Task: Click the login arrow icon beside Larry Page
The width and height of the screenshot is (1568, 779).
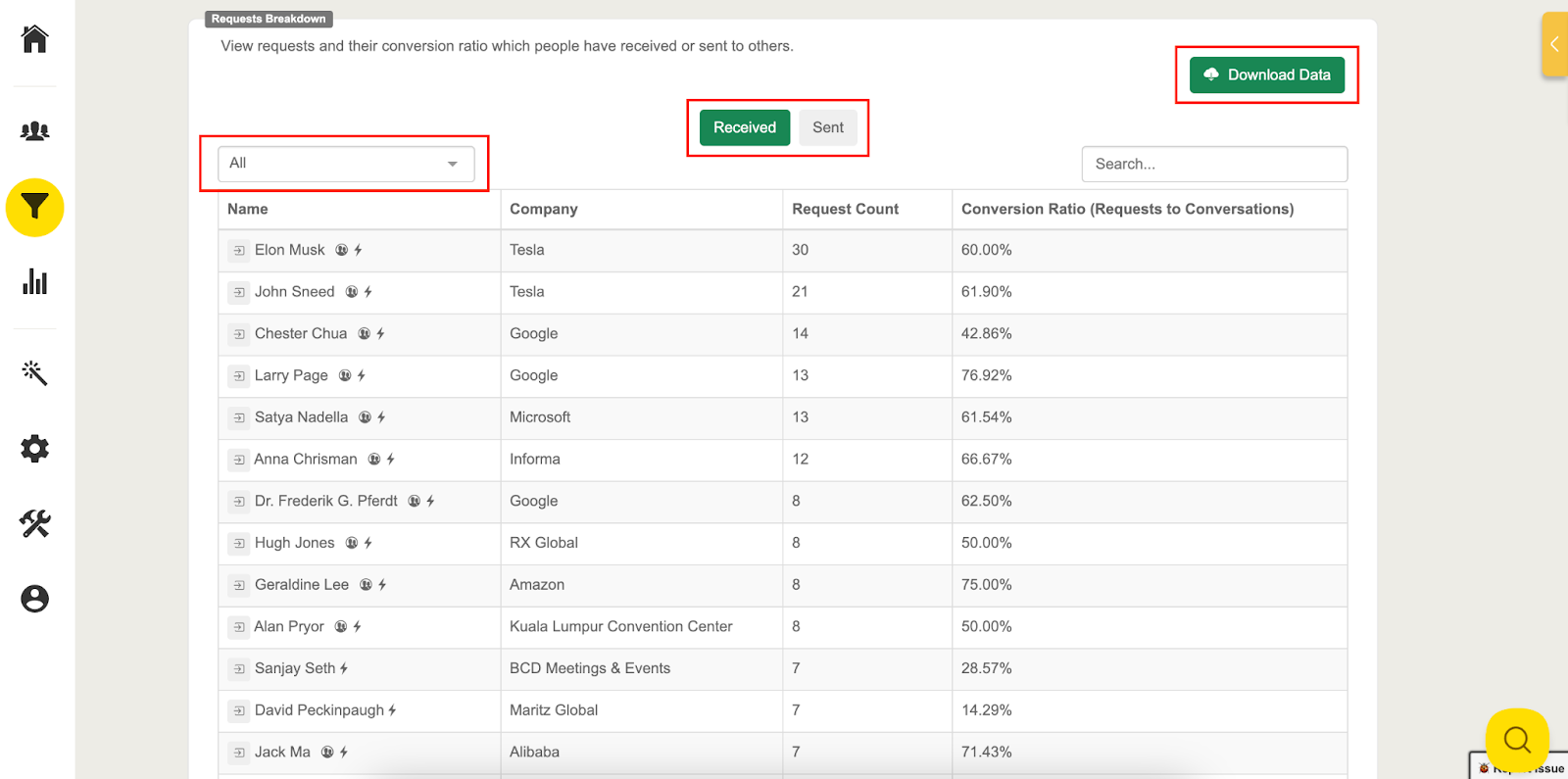Action: [239, 376]
